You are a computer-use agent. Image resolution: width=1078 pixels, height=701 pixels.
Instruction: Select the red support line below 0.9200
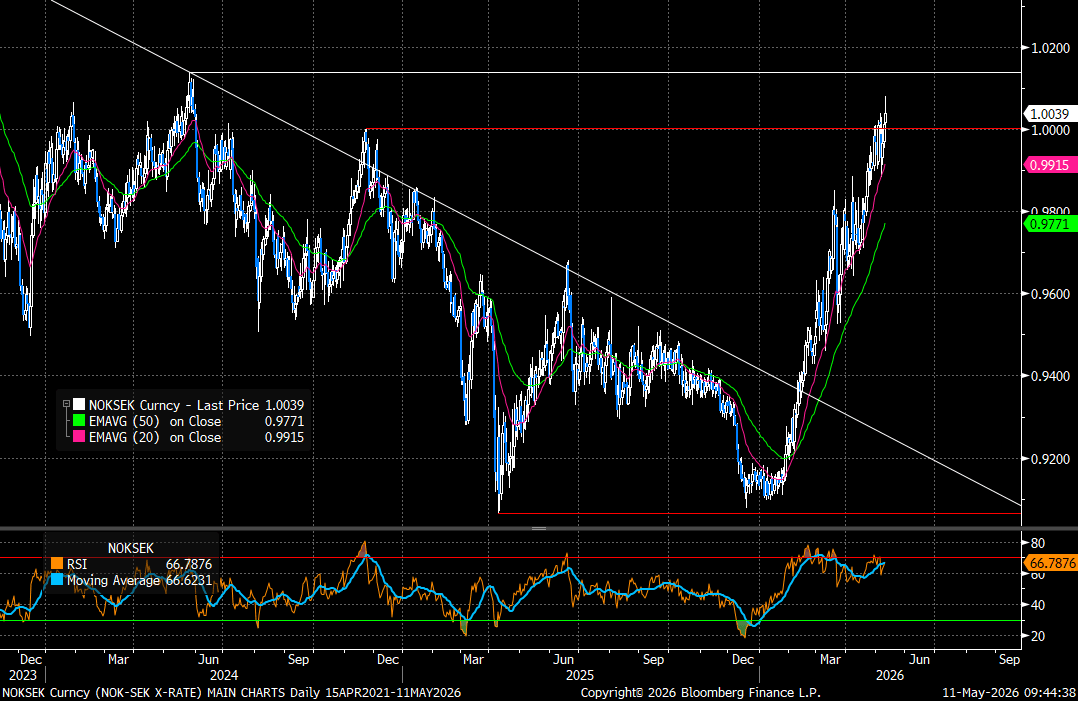click(x=760, y=513)
